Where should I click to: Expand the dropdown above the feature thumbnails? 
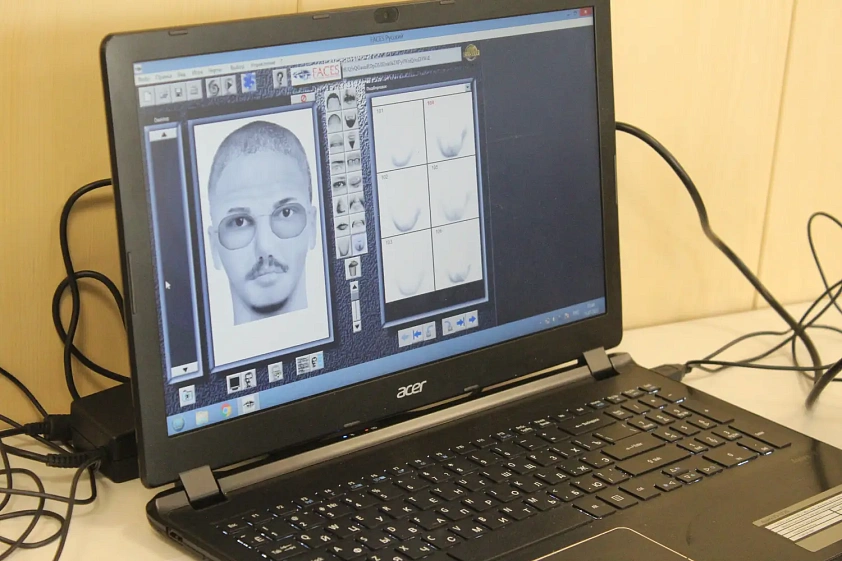(x=467, y=86)
